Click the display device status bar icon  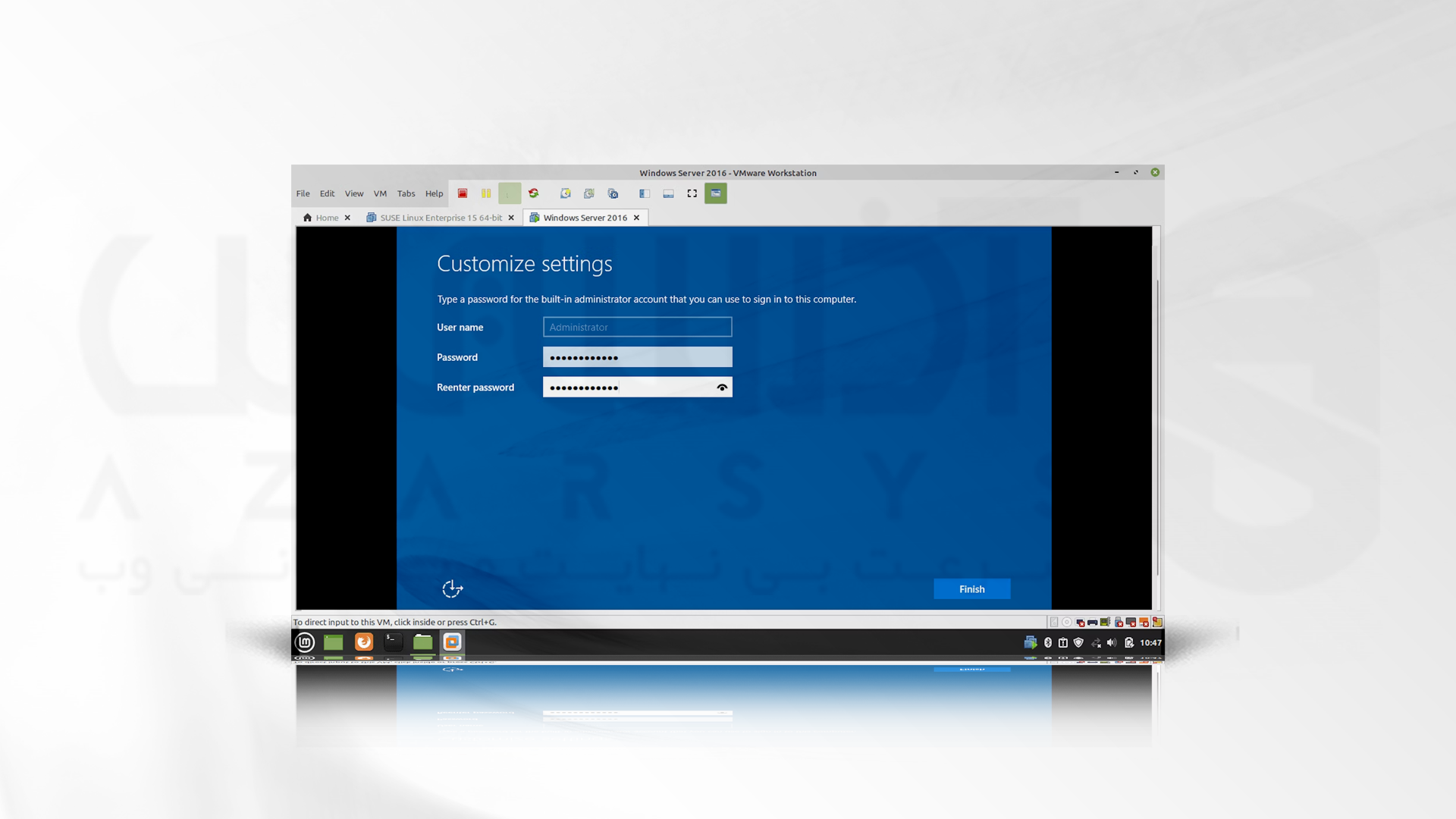tap(1131, 623)
